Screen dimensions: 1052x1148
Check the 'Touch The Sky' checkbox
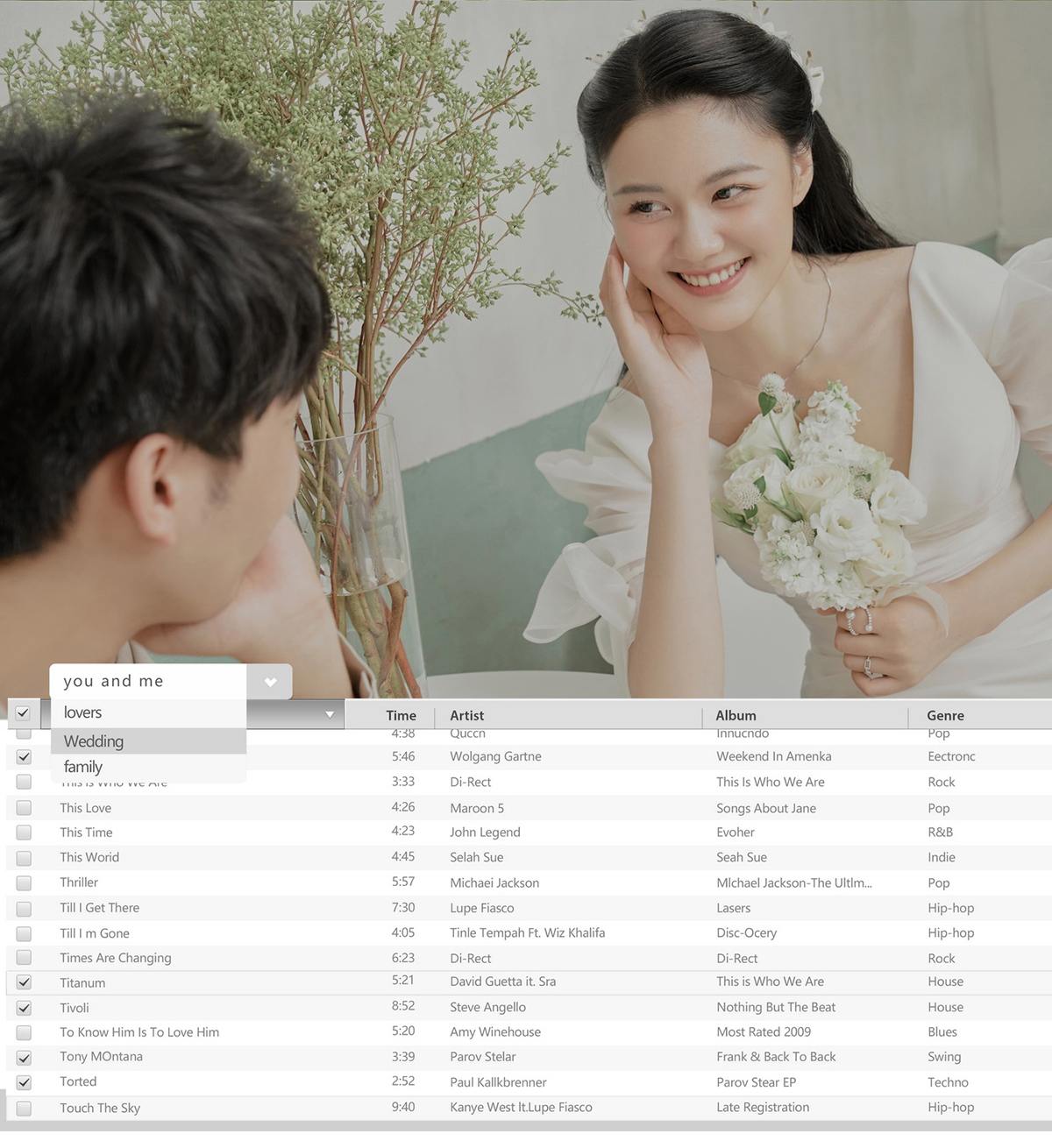24,1109
